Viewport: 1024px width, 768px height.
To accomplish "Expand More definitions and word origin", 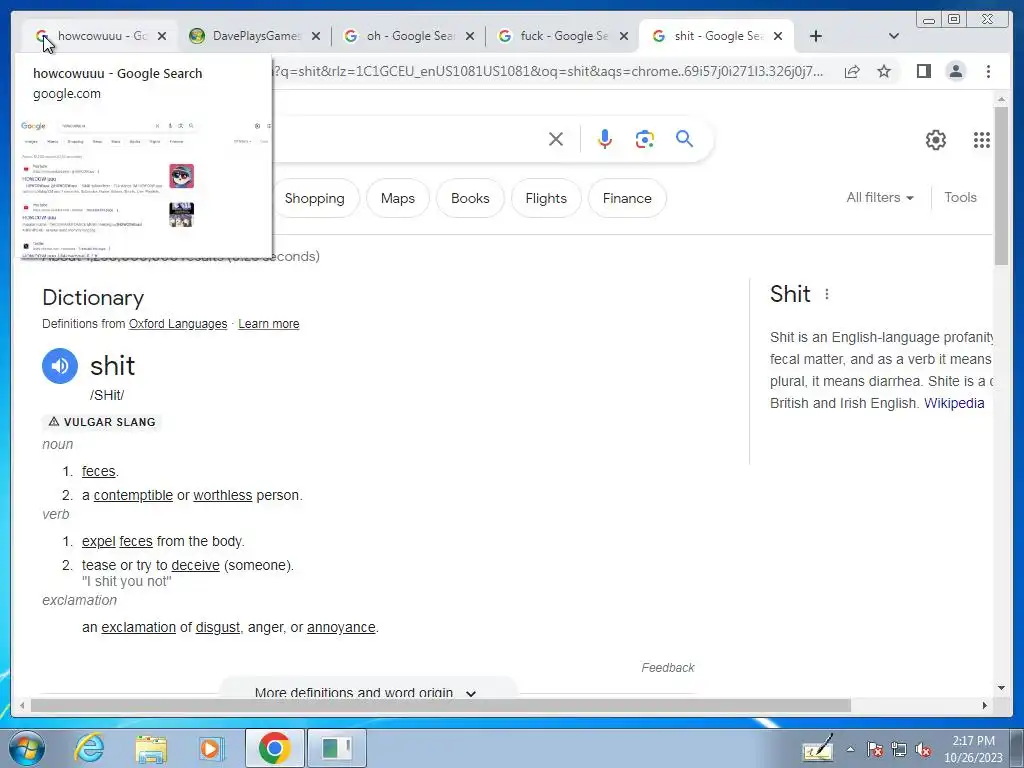I will [x=367, y=692].
